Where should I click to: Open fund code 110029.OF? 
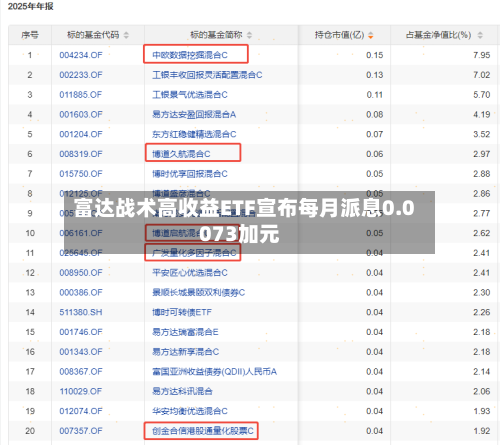click(x=81, y=391)
